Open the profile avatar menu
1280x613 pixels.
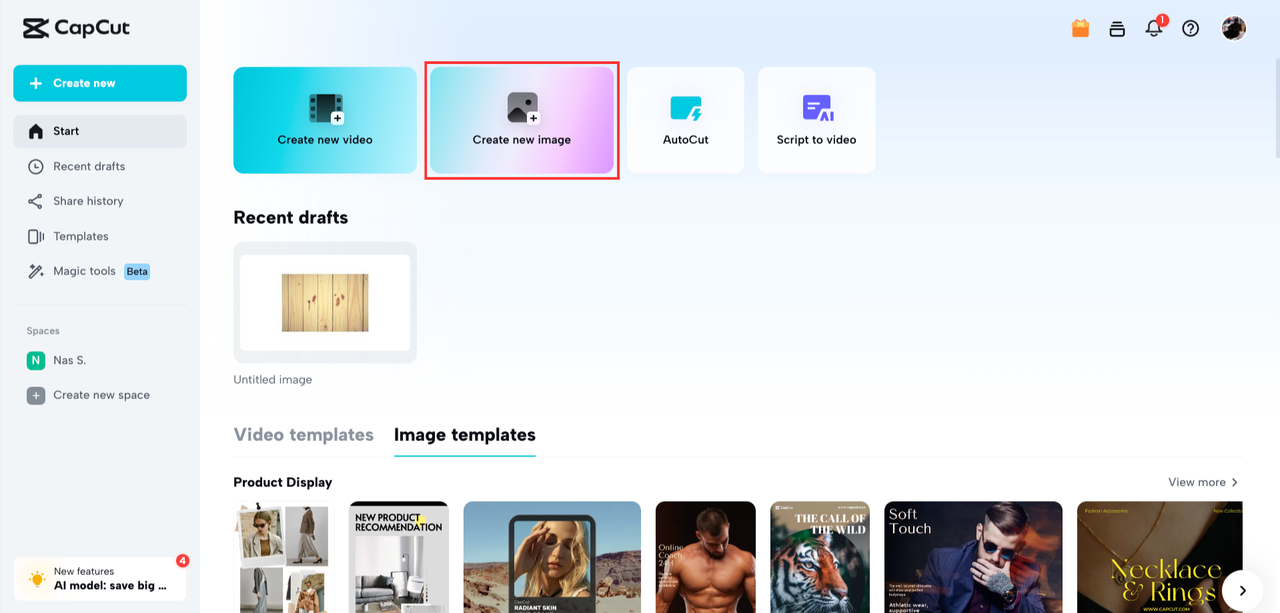[1233, 28]
